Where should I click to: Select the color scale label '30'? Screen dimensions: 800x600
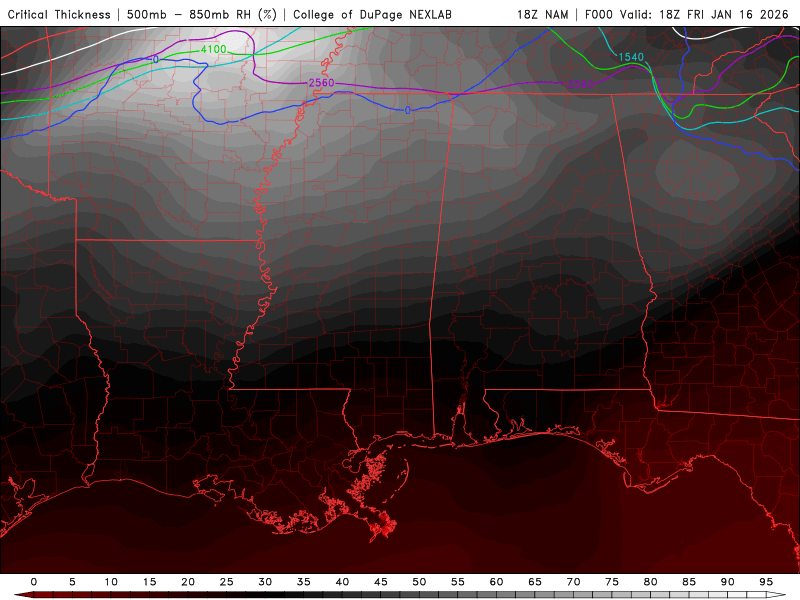click(x=265, y=582)
